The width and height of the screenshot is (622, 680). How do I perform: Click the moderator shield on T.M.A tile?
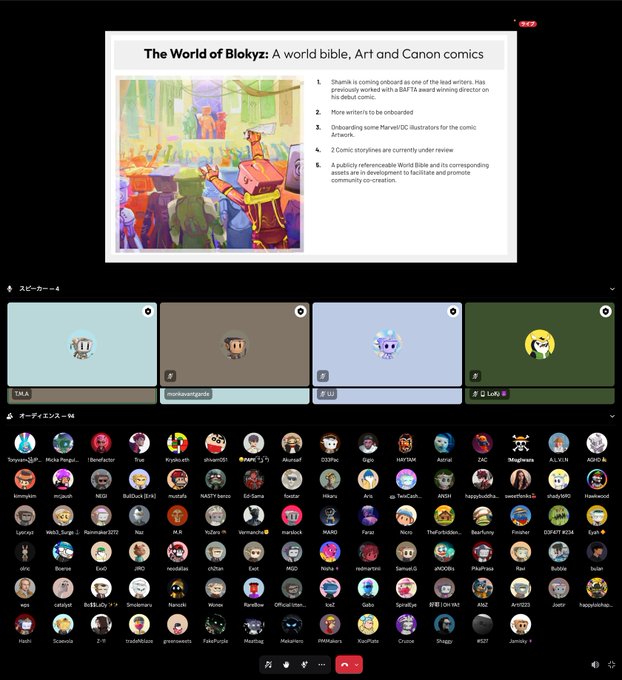[148, 311]
